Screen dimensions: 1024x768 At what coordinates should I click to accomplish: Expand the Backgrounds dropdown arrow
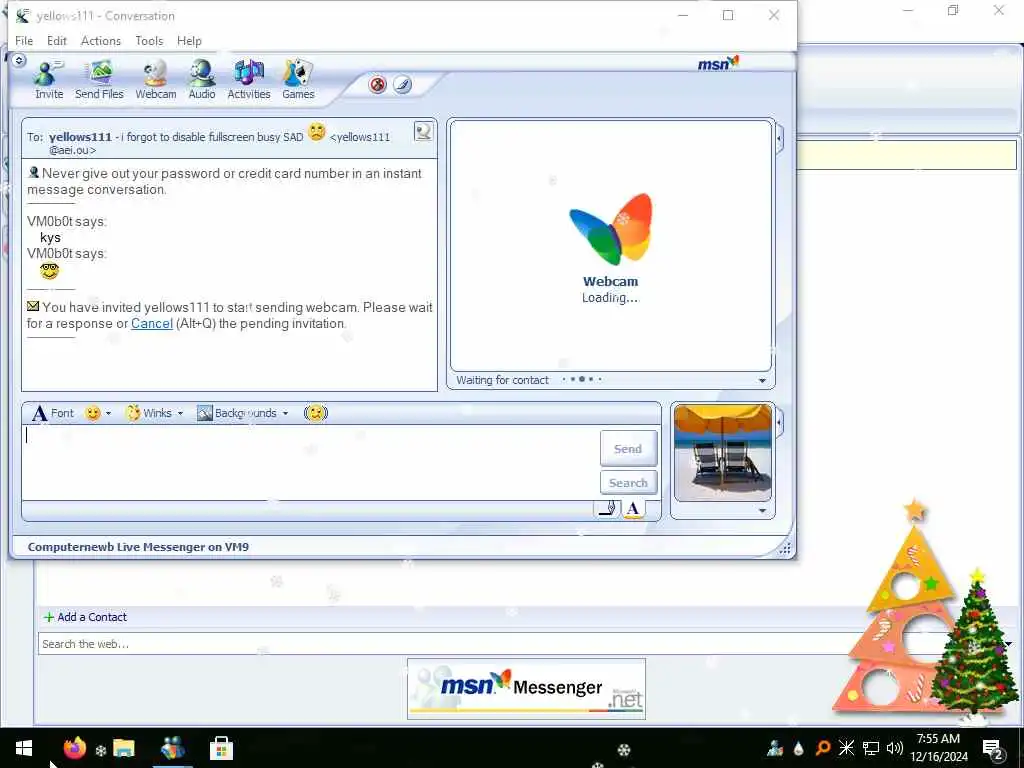click(285, 413)
